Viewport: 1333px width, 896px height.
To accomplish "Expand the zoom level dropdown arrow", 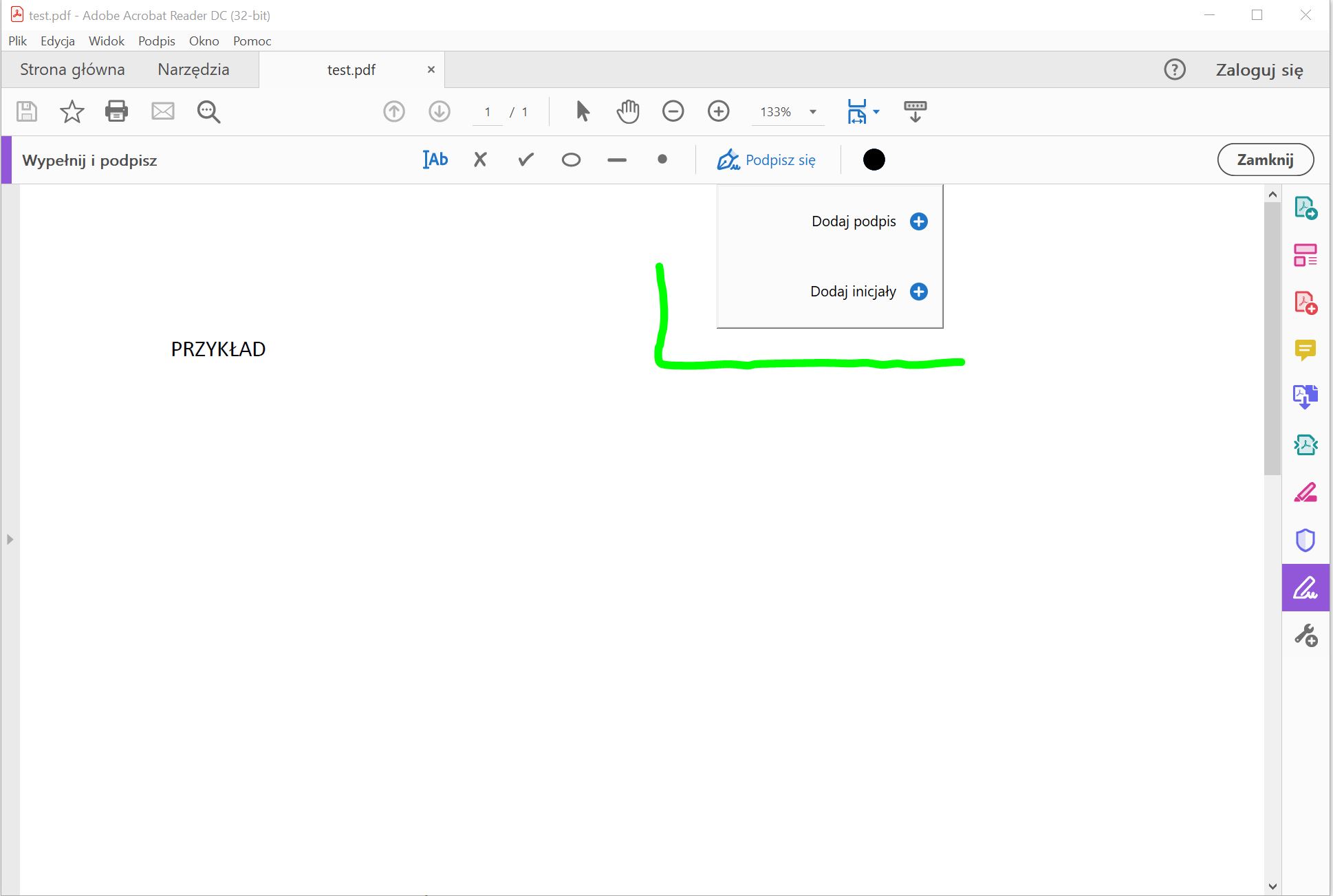I will tap(813, 111).
